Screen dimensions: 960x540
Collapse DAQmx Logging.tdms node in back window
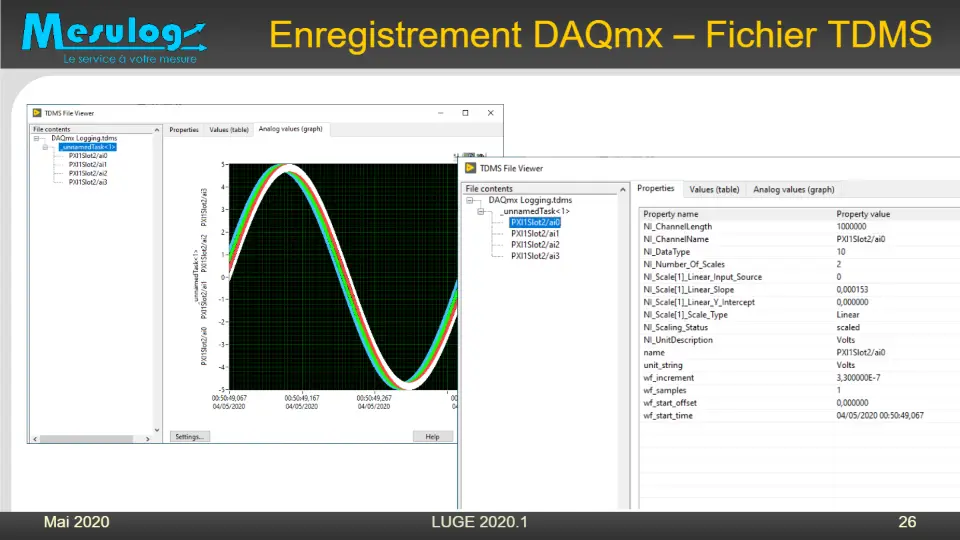pyautogui.click(x=36, y=138)
